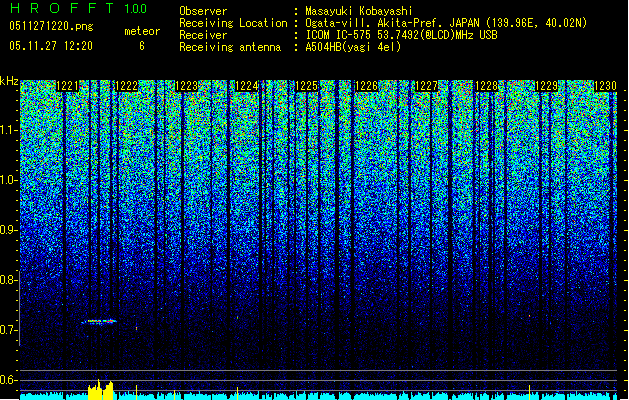The width and height of the screenshot is (629, 400).
Task: Click the 0.9 frequency axis label
Action: (x=9, y=230)
